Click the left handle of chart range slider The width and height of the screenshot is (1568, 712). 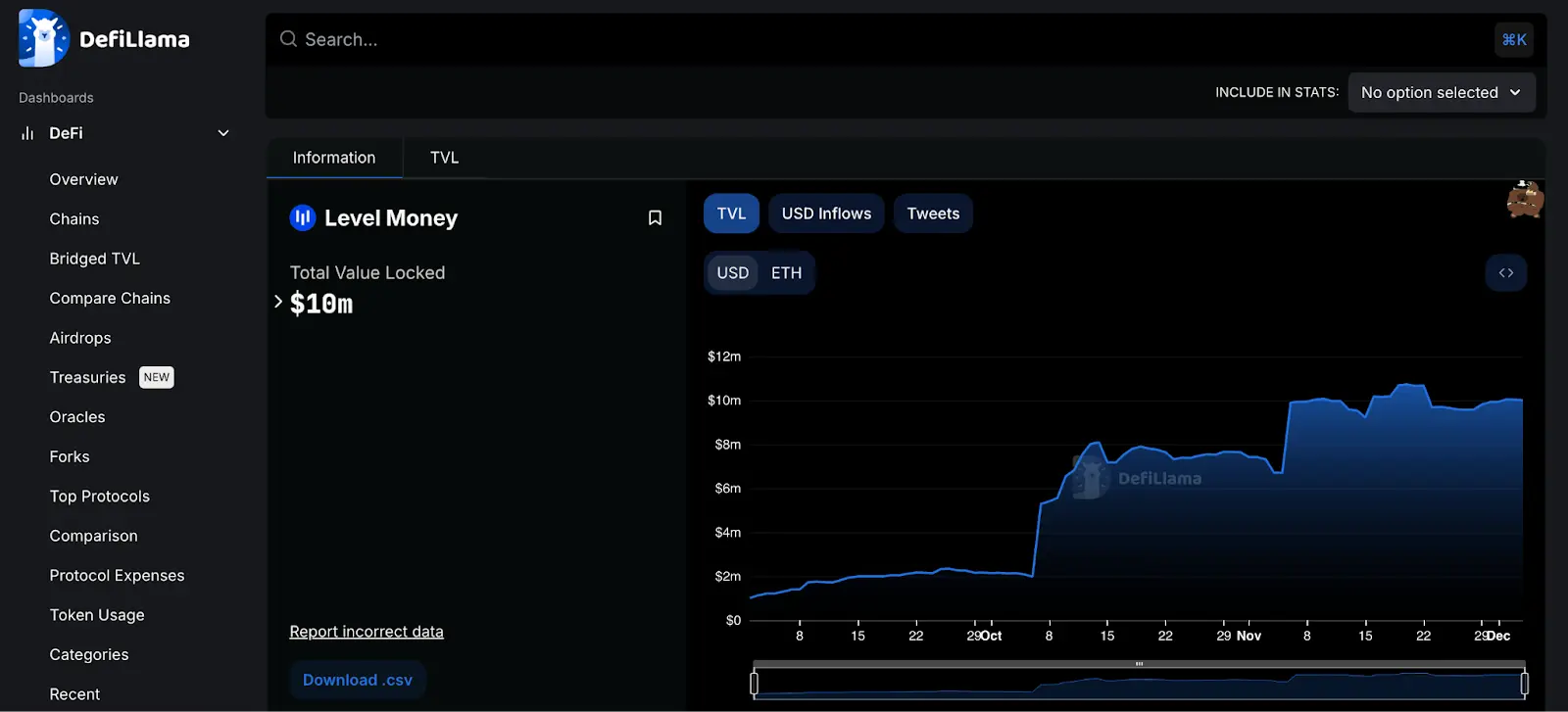754,683
